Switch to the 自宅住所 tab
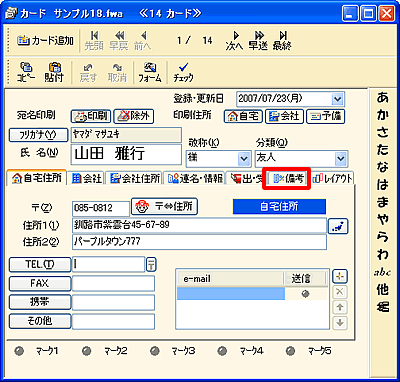This screenshot has height=382, width=400. 37,178
